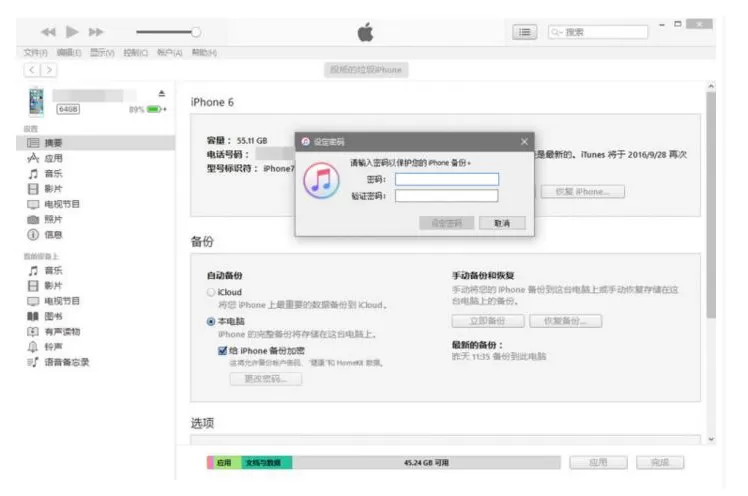Open the 语音备忘录 voice memos icon

(33, 362)
